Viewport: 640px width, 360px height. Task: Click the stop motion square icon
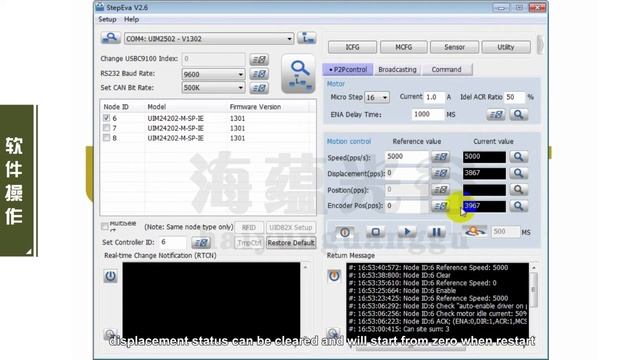pos(376,232)
